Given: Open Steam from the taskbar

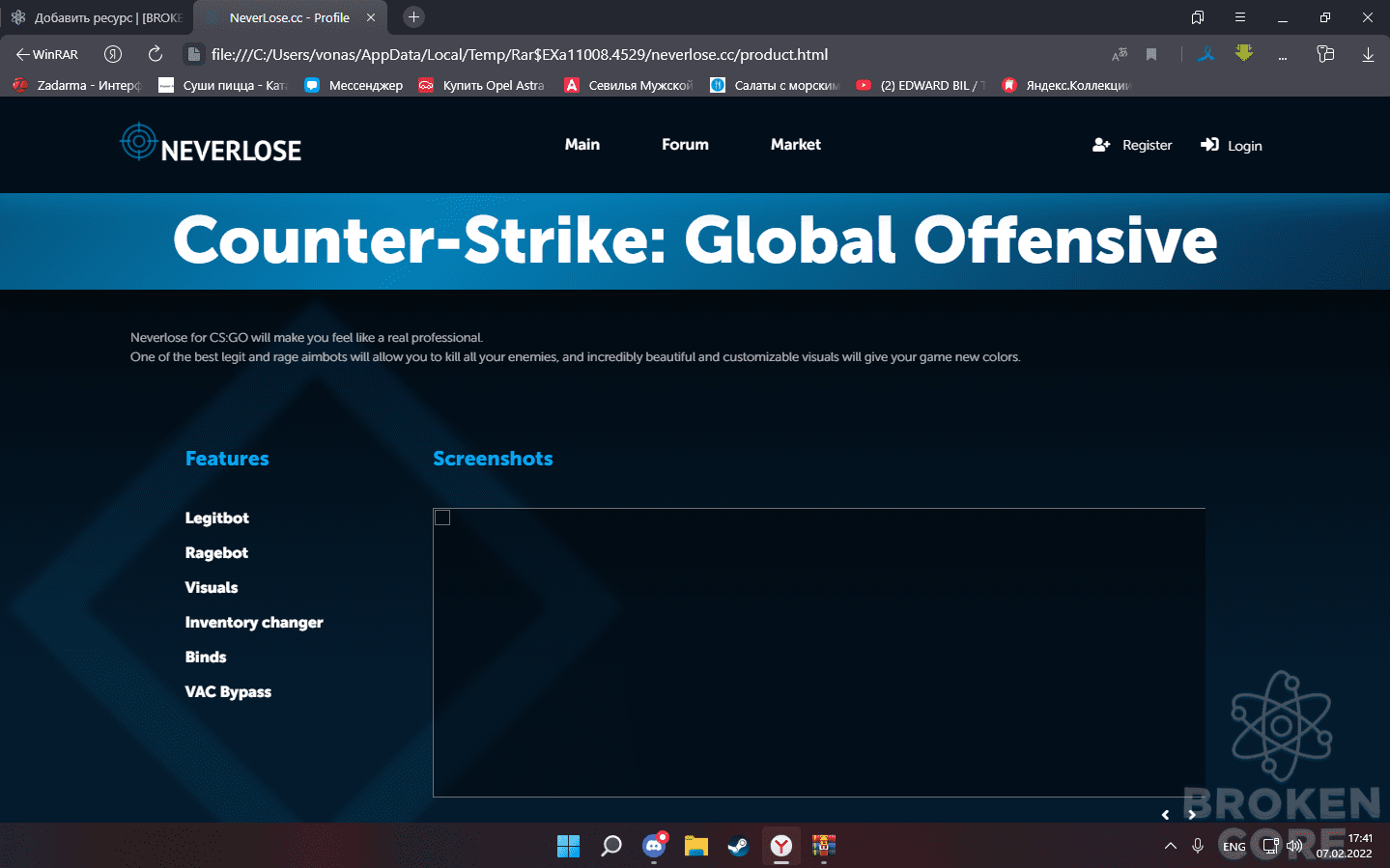Looking at the screenshot, I should [738, 846].
